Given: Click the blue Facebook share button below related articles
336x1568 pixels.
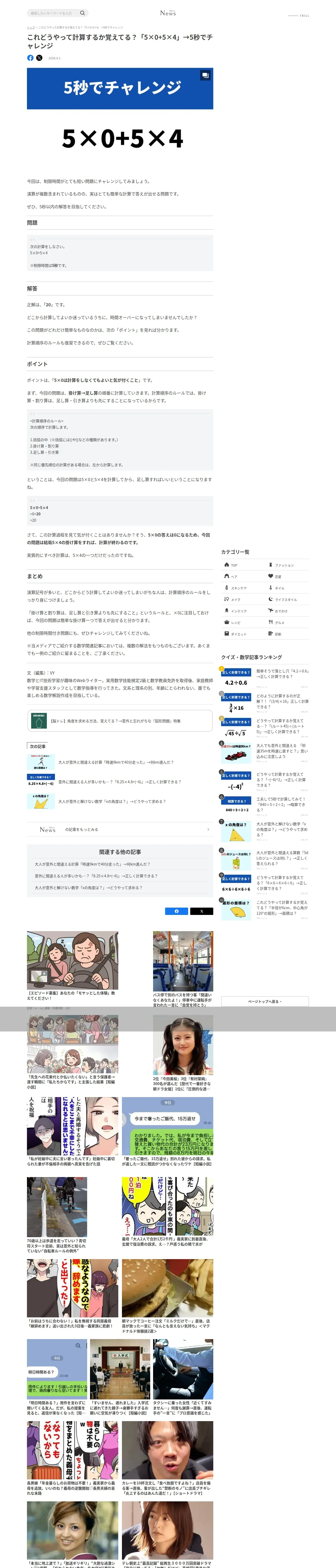Looking at the screenshot, I should point(177,911).
